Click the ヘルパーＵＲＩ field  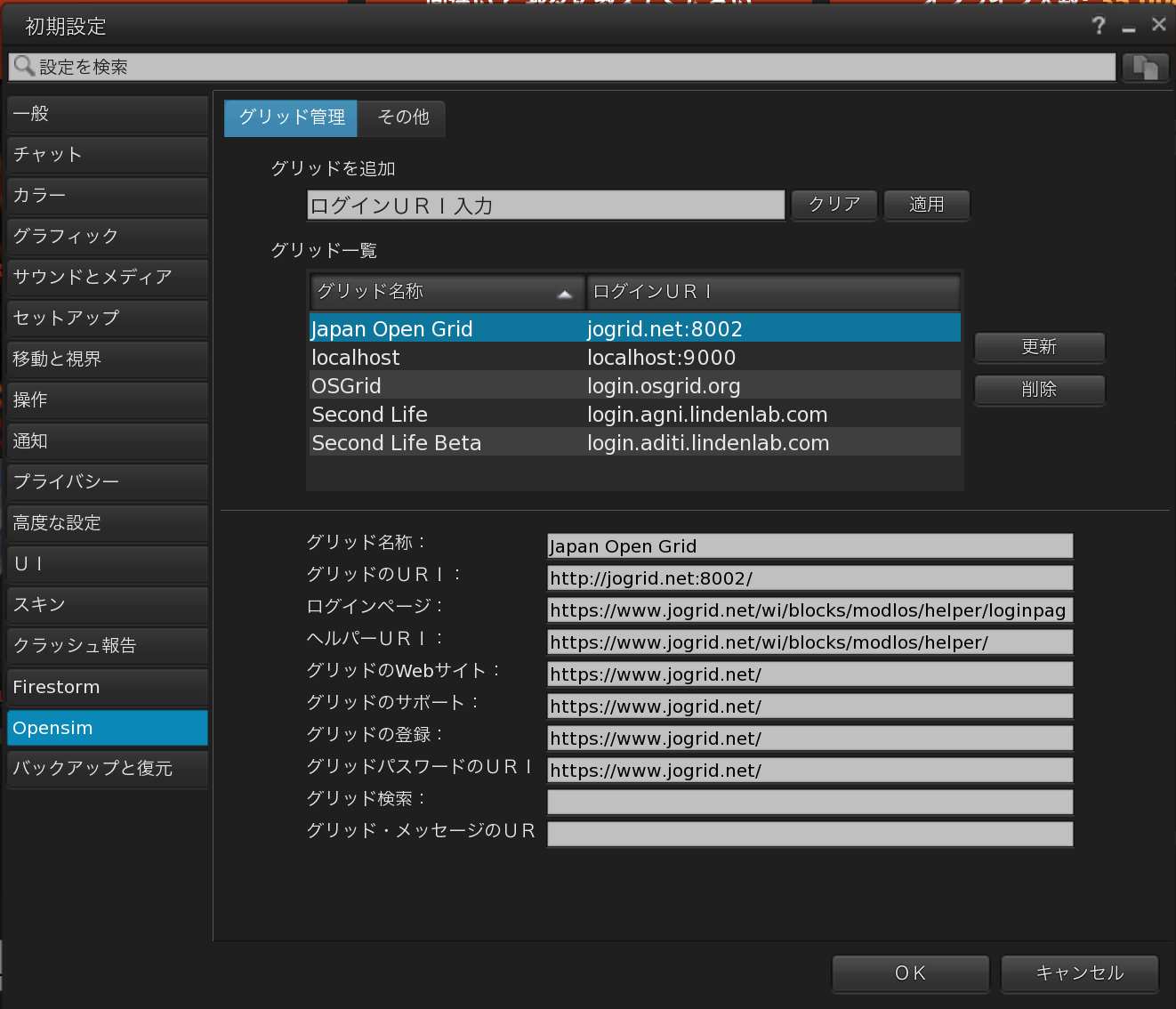(810, 642)
